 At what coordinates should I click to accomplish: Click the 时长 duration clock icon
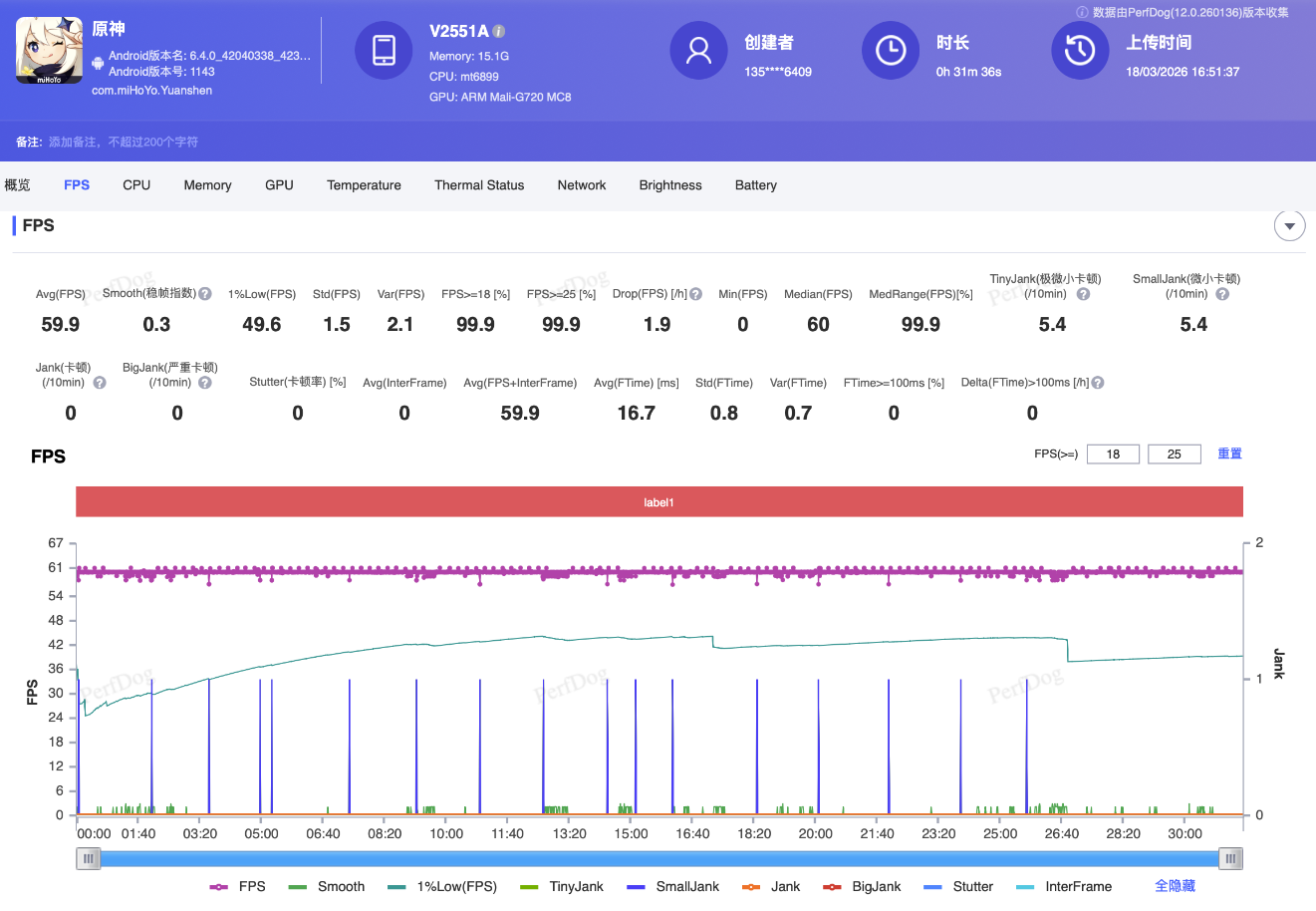pos(891,50)
